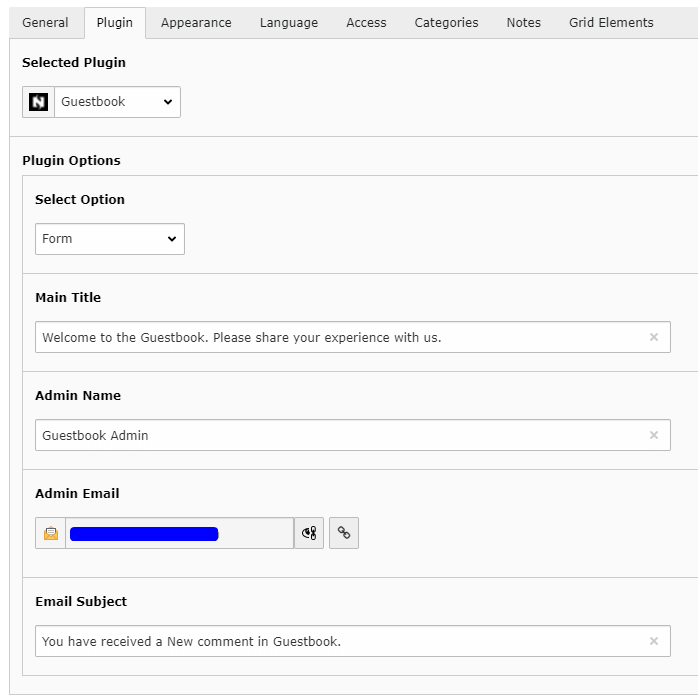Screen dimensions: 698x696
Task: Click the Admin Email label
Action: 77,494
